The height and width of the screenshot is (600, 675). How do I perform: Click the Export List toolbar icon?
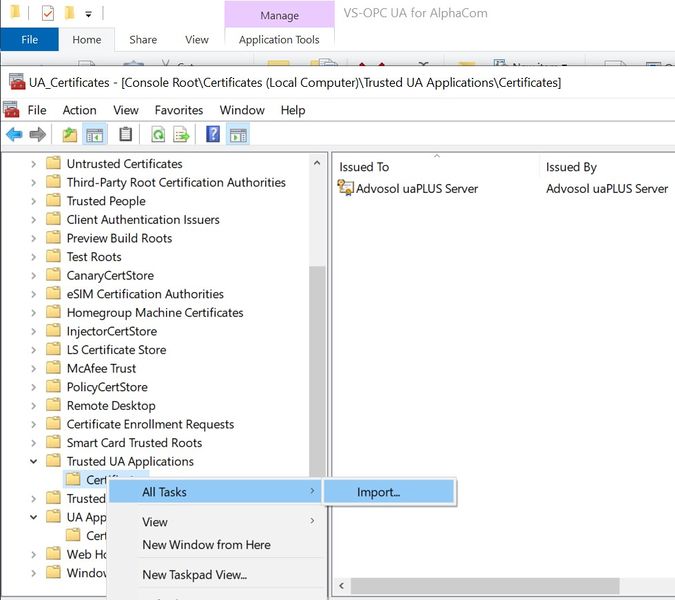coord(181,135)
